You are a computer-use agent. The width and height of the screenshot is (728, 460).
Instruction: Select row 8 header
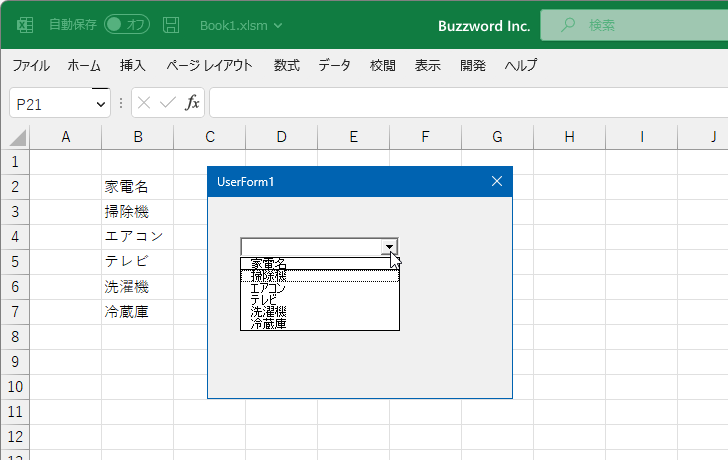[x=15, y=337]
